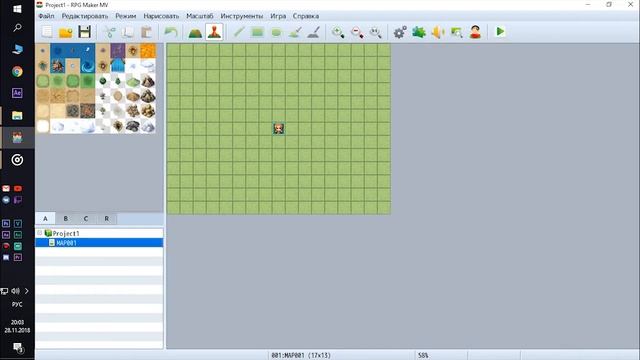Open the Event Searcher icon
The width and height of the screenshot is (640, 360).
pos(456,32)
